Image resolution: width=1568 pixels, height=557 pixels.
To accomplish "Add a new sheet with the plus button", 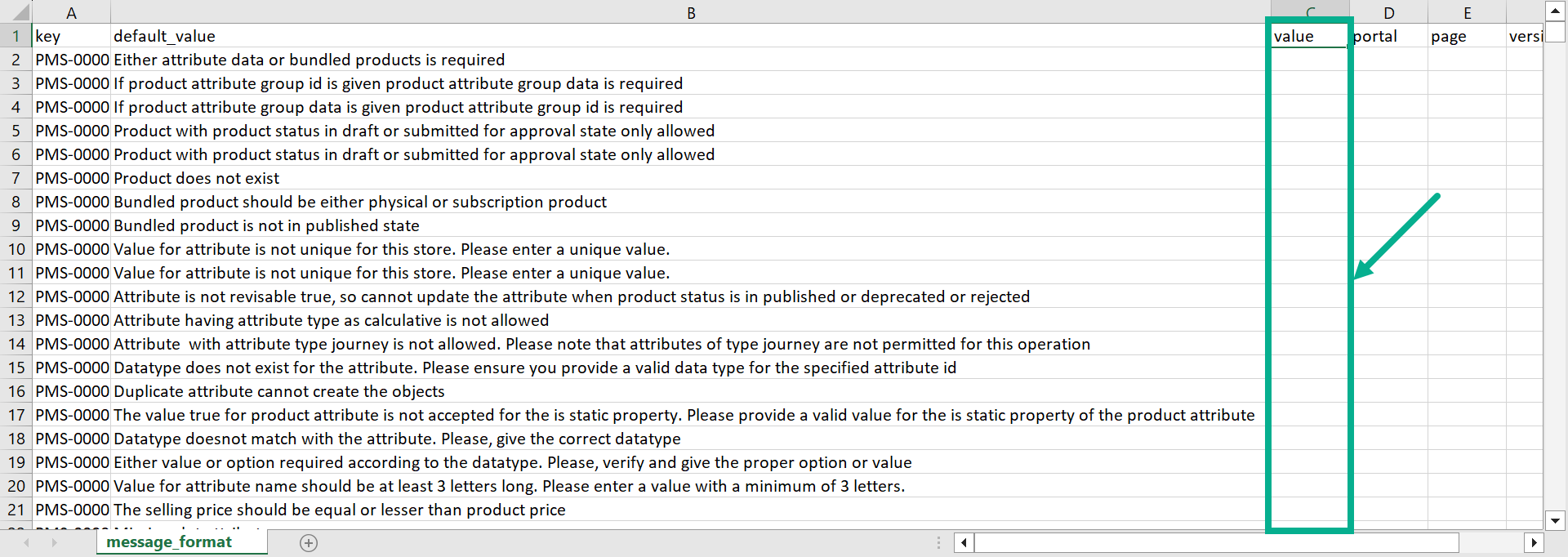I will [309, 543].
